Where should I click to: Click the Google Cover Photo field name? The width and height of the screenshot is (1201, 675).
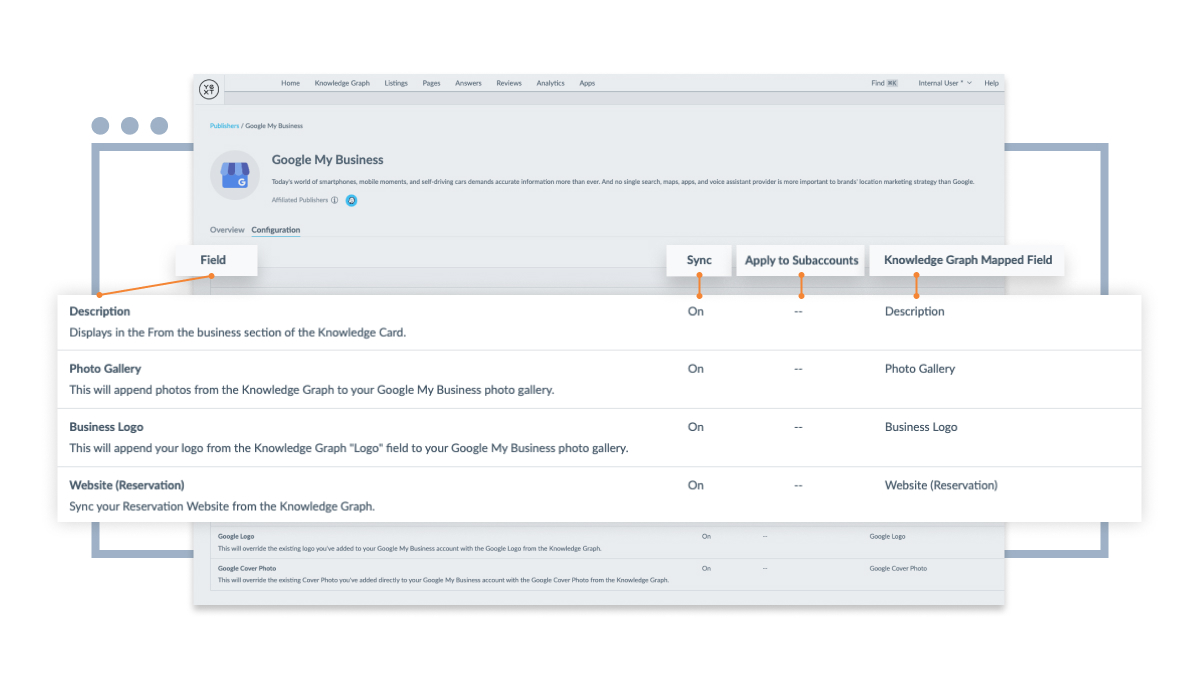coord(247,568)
